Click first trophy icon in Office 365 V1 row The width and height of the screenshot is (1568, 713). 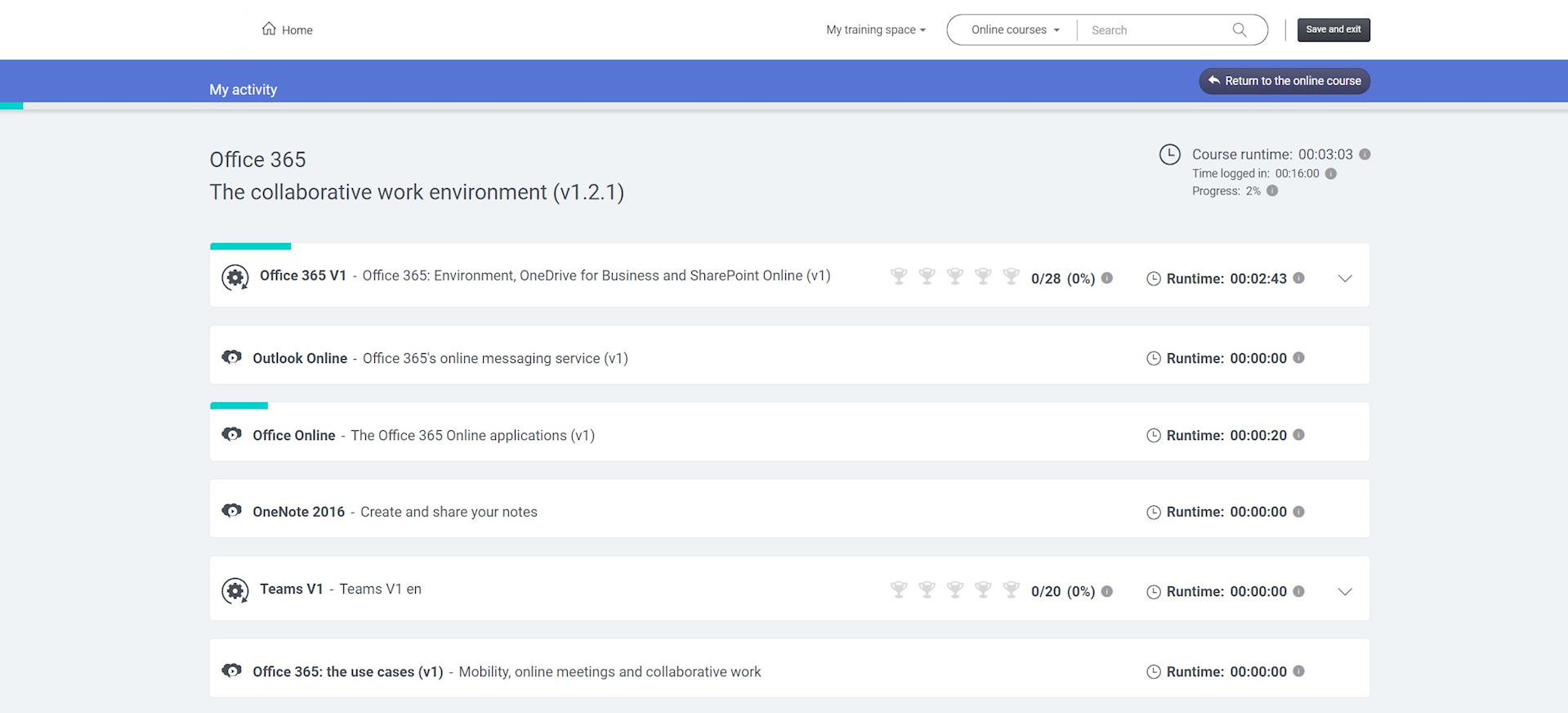[x=899, y=276]
